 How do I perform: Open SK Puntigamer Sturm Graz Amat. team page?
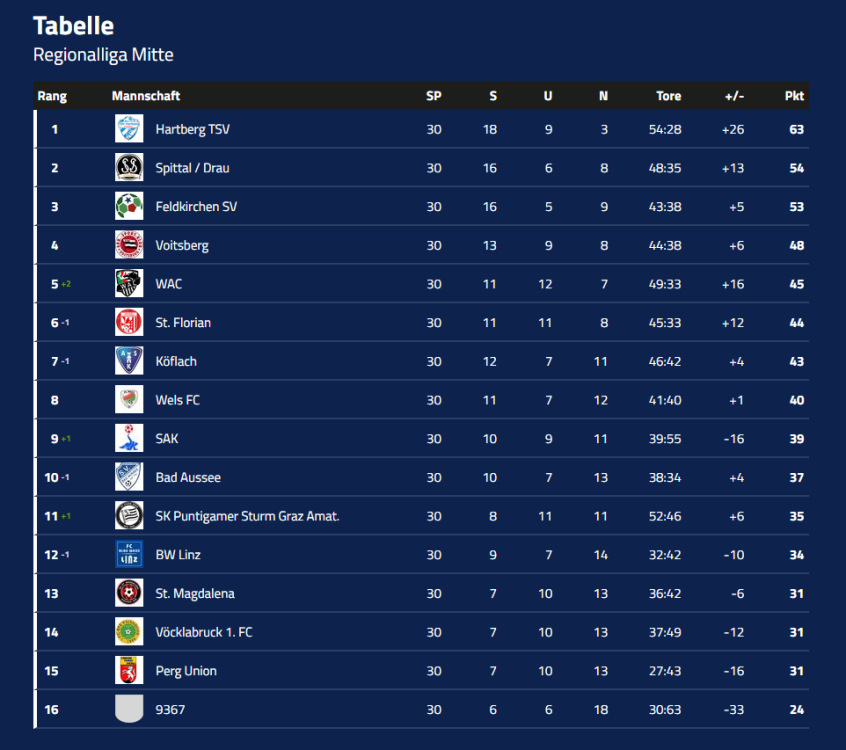247,516
